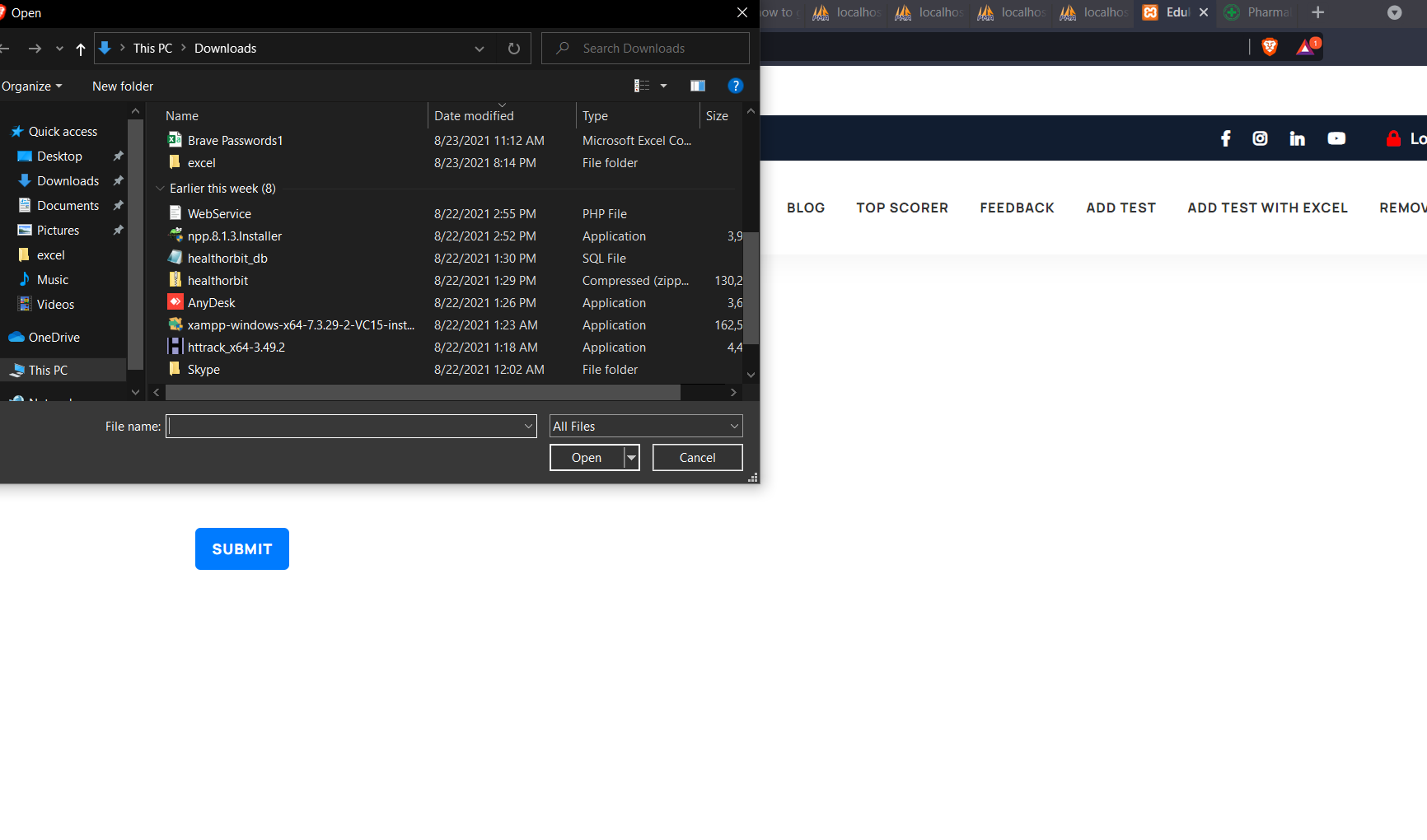This screenshot has height=840, width=1427.
Task: Sort files by Date modified column
Action: [474, 116]
